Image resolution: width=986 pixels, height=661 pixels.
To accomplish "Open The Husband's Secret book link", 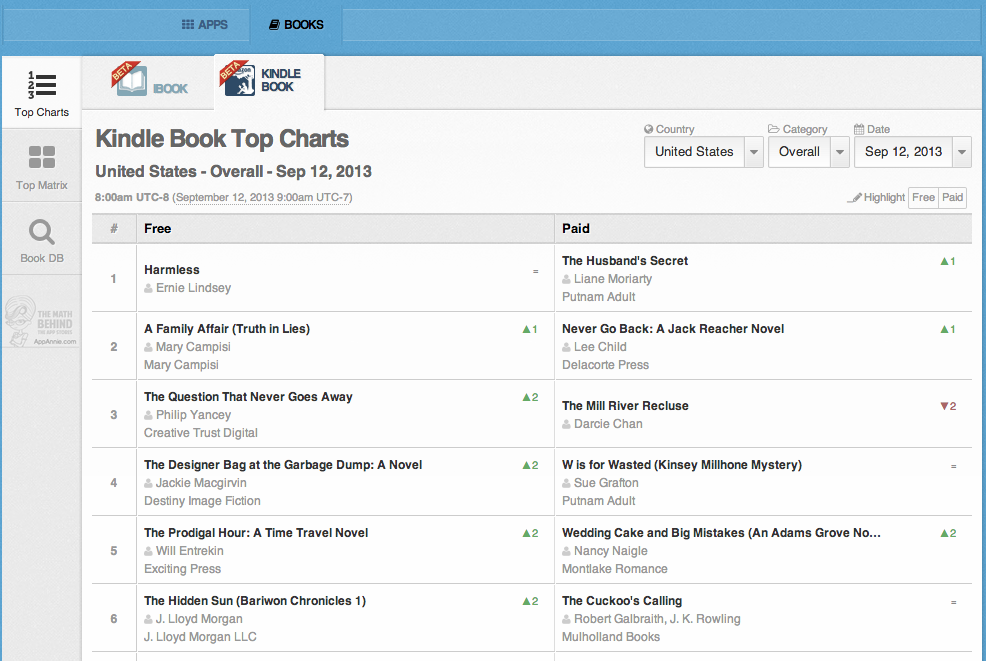I will click(x=625, y=261).
